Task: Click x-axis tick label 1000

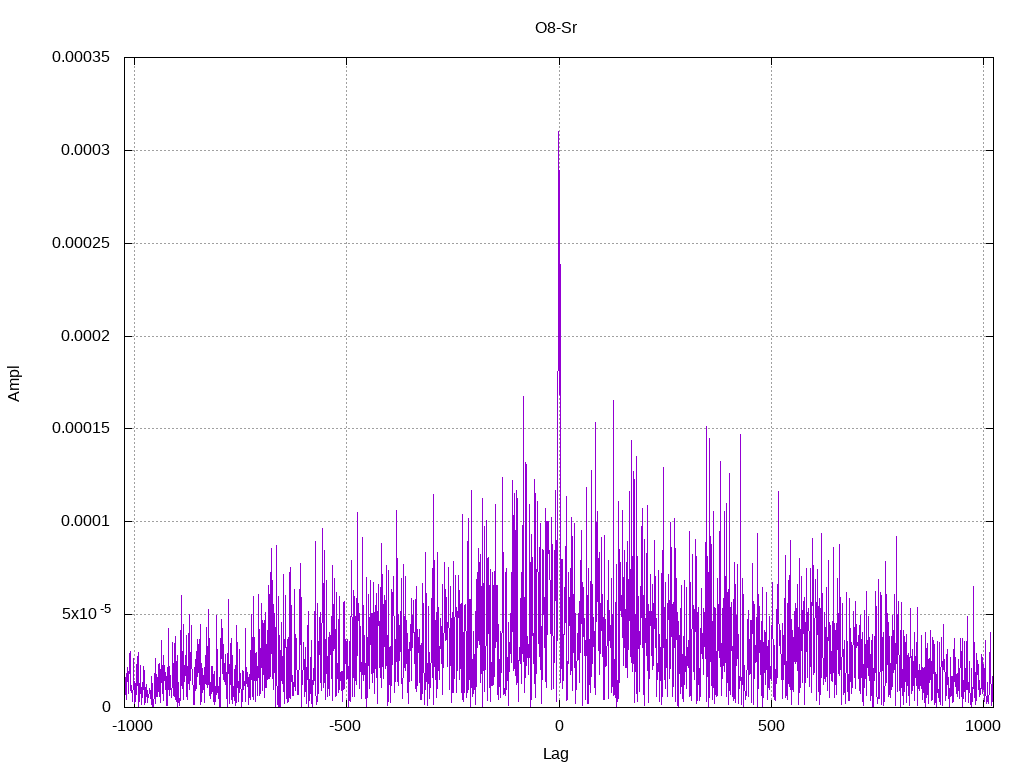Action: pyautogui.click(x=983, y=726)
